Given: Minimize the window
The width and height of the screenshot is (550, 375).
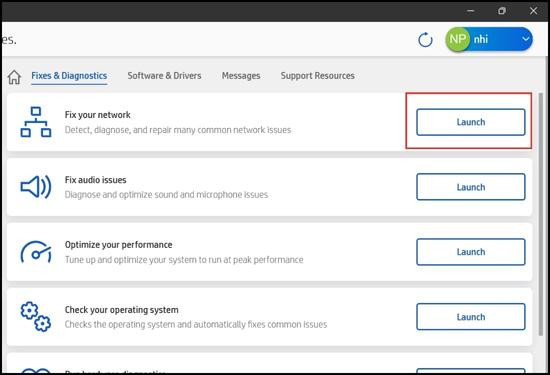Looking at the screenshot, I should coord(470,11).
